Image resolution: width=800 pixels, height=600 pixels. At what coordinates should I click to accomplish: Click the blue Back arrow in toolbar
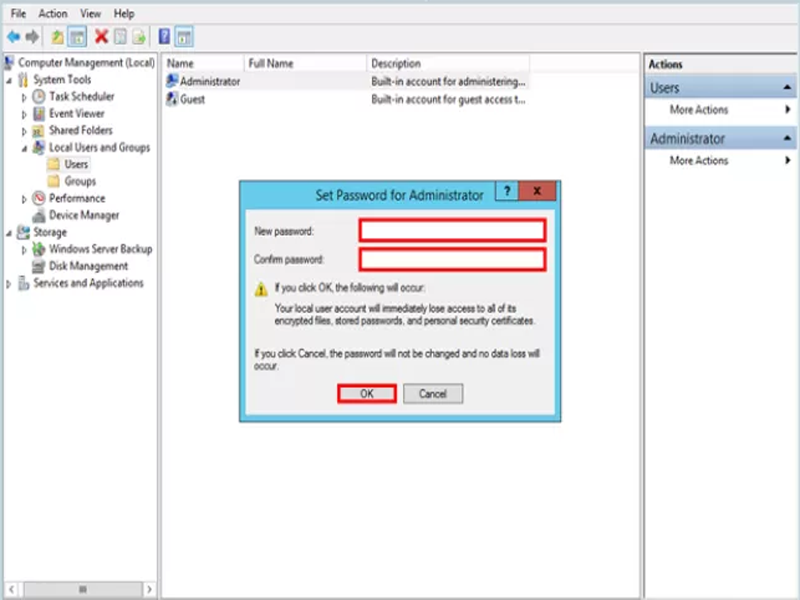click(13, 37)
